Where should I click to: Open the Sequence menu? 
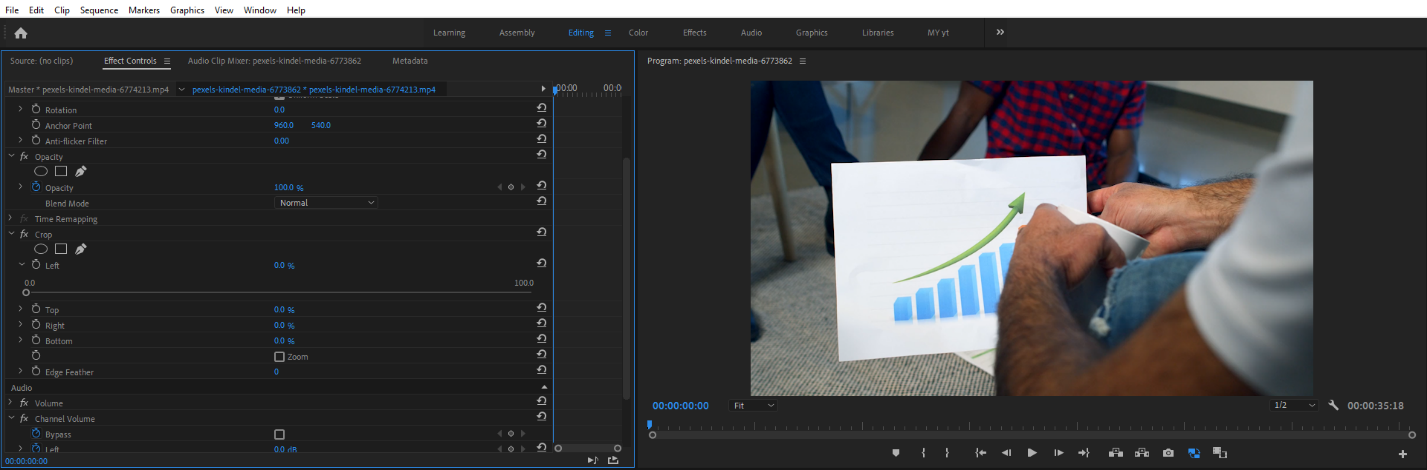99,10
